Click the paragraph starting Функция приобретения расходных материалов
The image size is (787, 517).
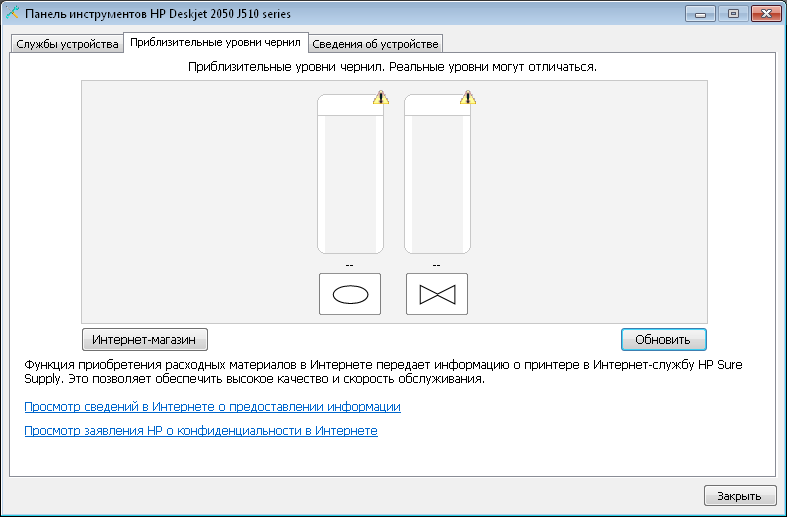click(x=383, y=371)
